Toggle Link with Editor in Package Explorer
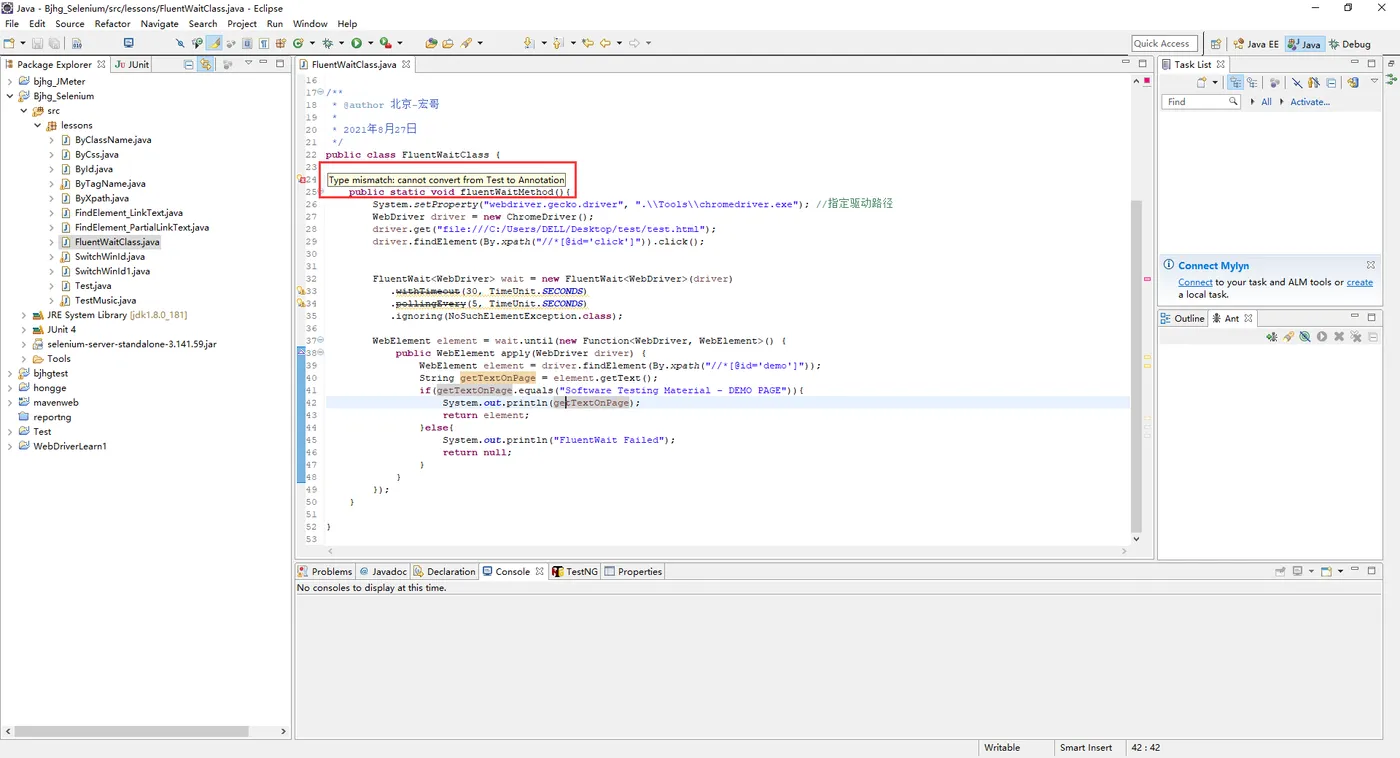Viewport: 1400px width, 758px height. pyautogui.click(x=205, y=64)
